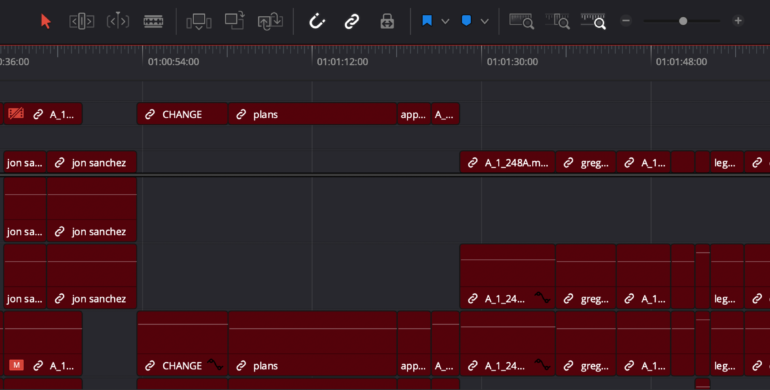Screen dimensions: 770x390
Task: Select the CHANGE video clip
Action: pos(182,114)
